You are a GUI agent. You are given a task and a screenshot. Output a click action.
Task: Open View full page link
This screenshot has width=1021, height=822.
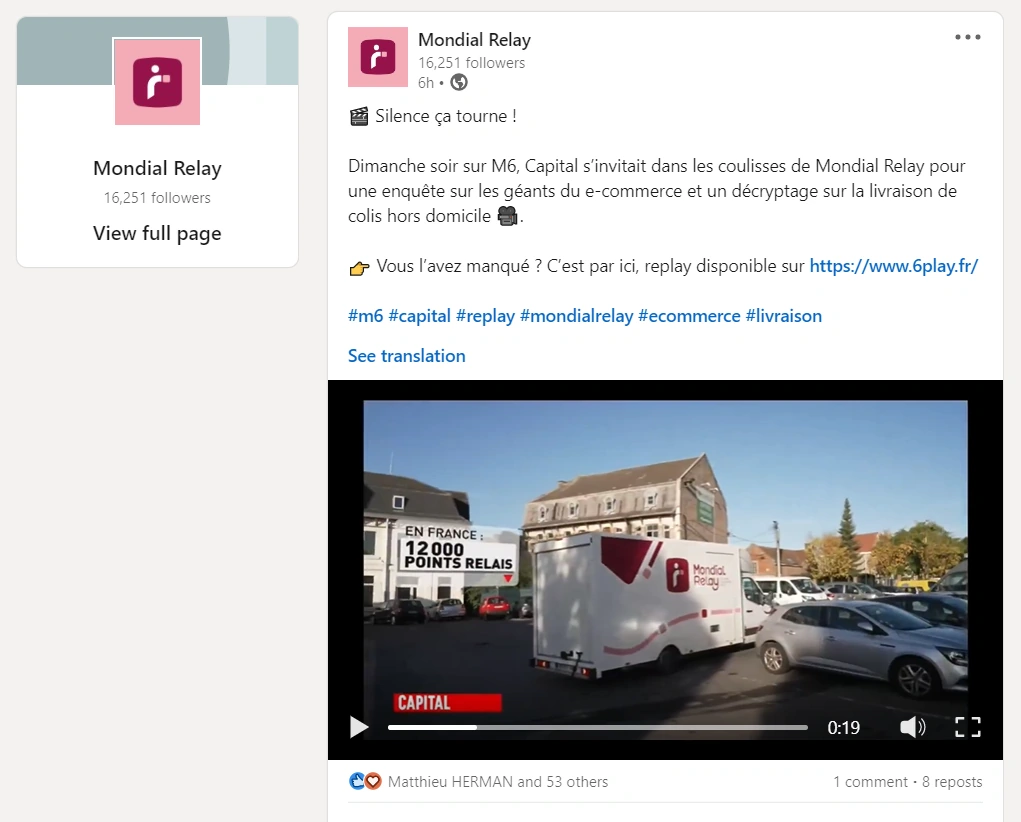coord(157,234)
